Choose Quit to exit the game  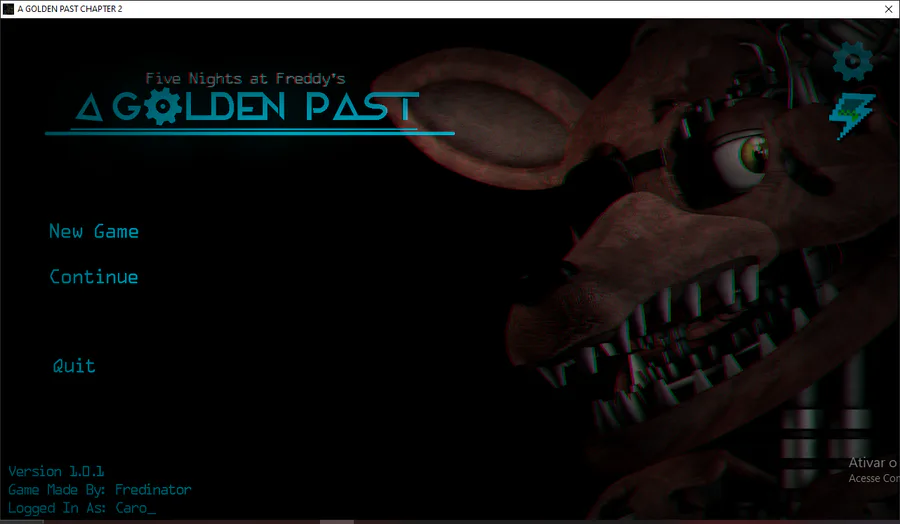pos(74,366)
